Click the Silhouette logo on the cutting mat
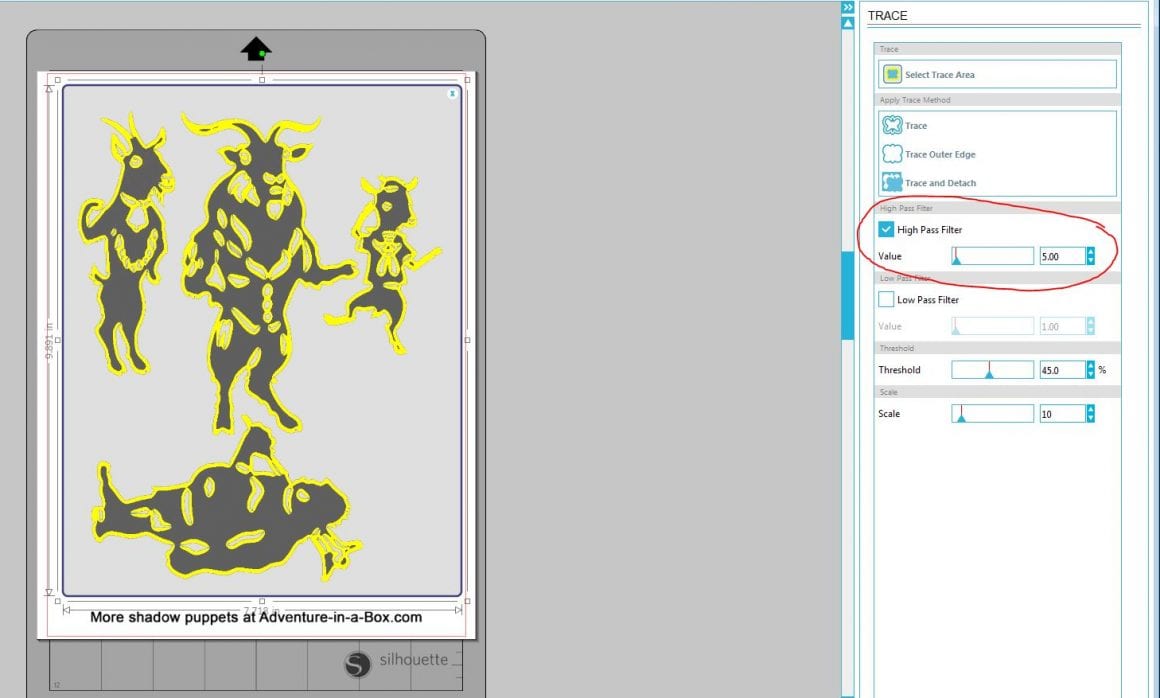This screenshot has width=1160, height=698. click(x=357, y=664)
